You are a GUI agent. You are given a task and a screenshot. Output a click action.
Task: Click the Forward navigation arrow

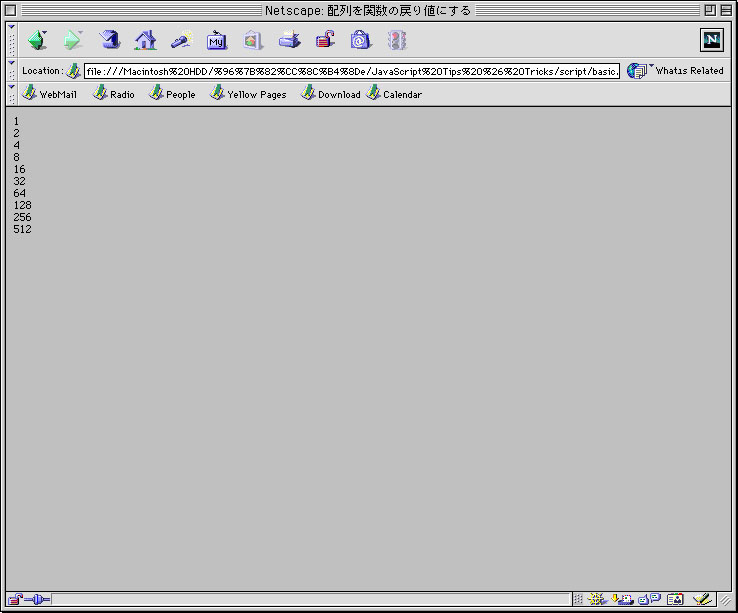click(x=72, y=40)
